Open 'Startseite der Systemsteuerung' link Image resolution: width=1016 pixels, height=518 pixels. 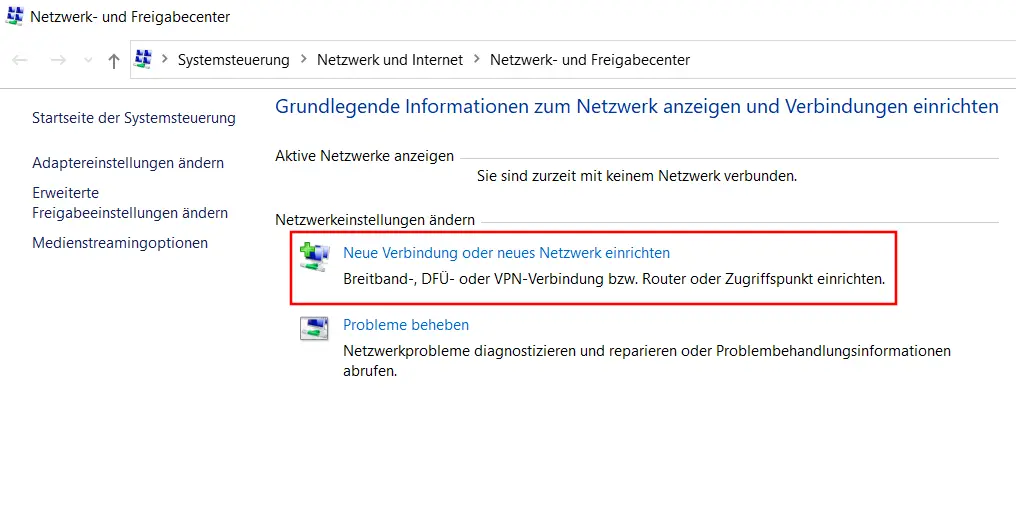click(x=134, y=118)
